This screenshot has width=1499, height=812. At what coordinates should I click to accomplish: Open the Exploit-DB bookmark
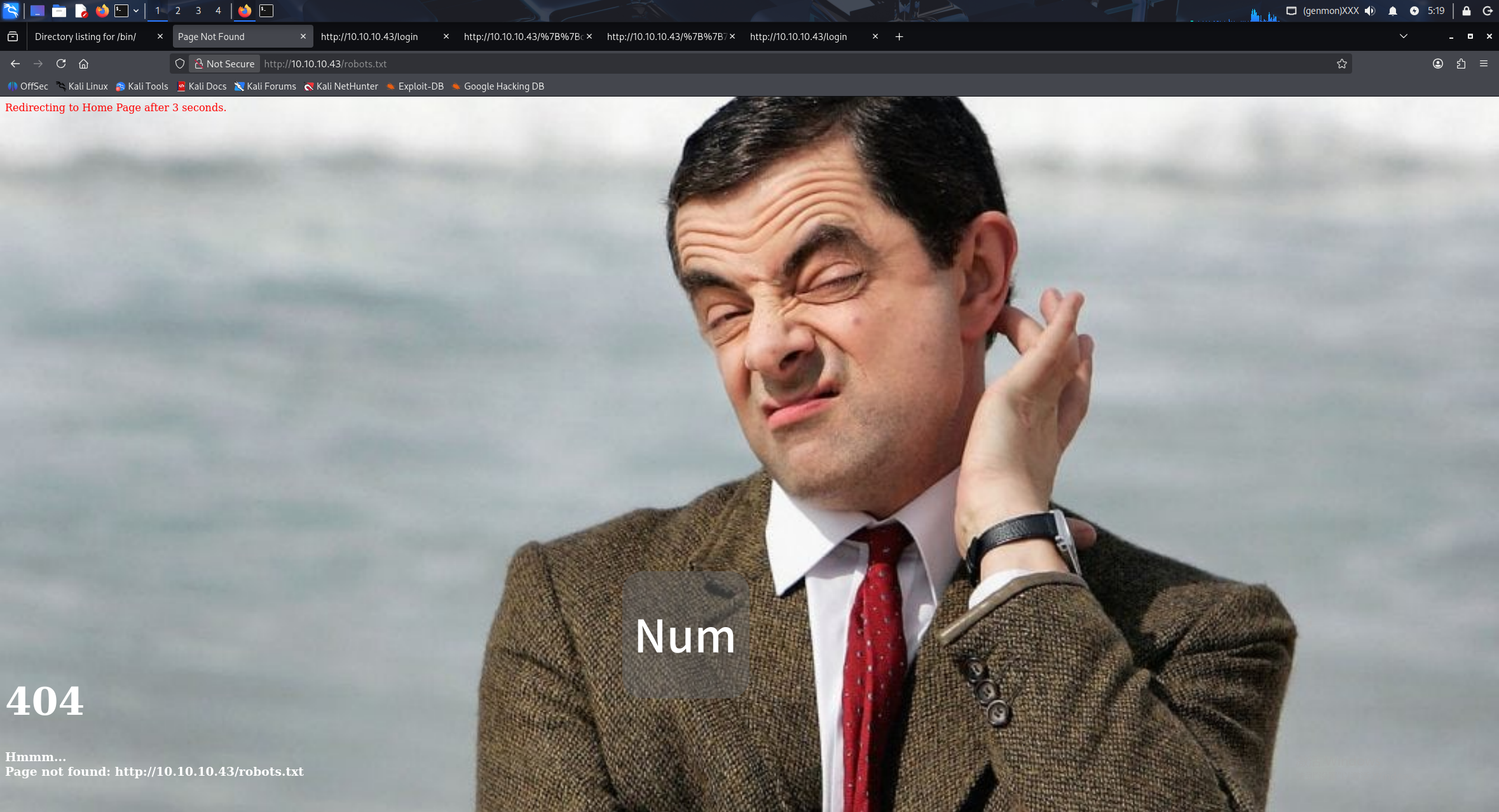(414, 86)
